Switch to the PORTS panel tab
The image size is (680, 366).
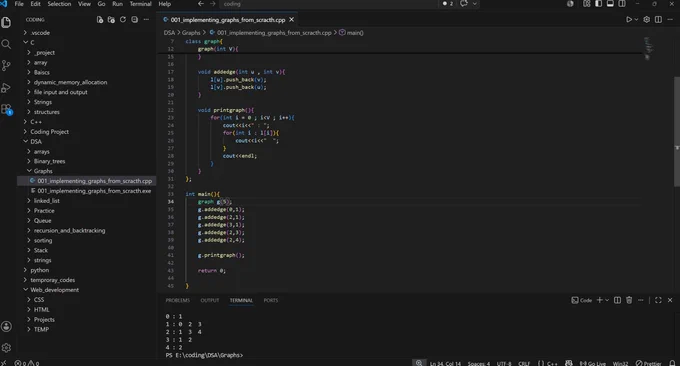(x=271, y=300)
